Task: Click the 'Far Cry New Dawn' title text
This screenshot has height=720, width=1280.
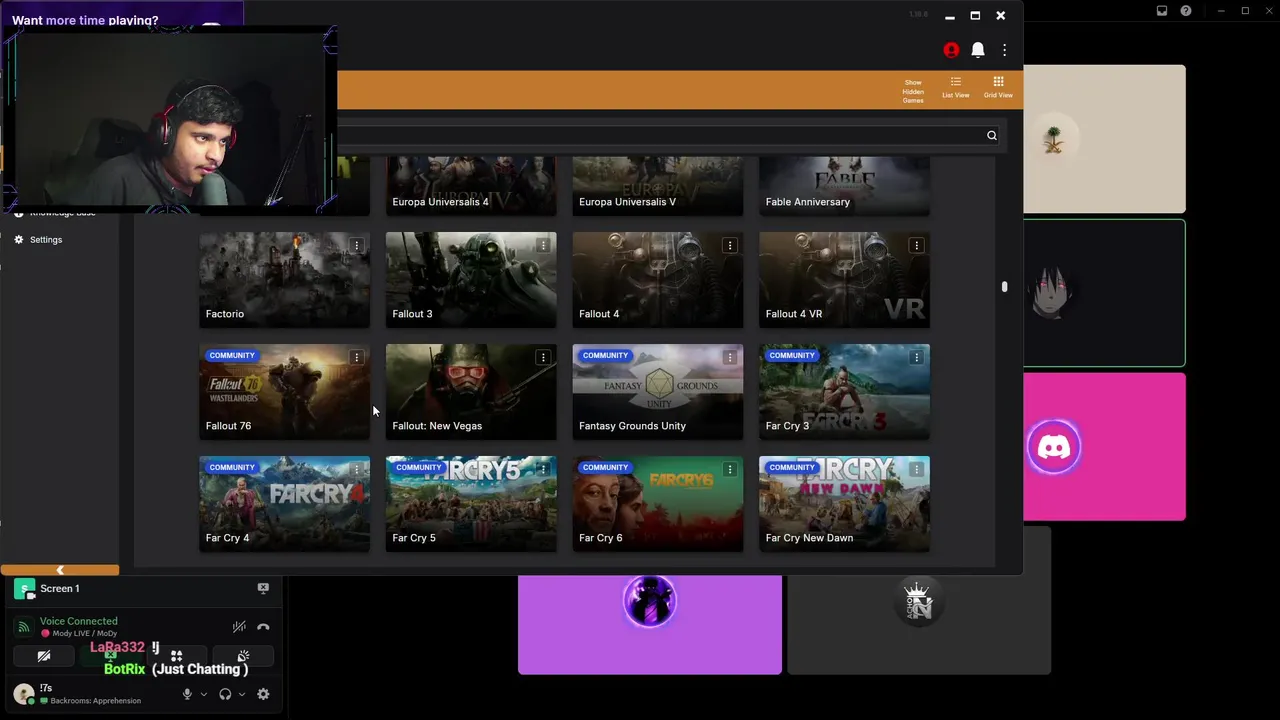Action: [x=809, y=538]
